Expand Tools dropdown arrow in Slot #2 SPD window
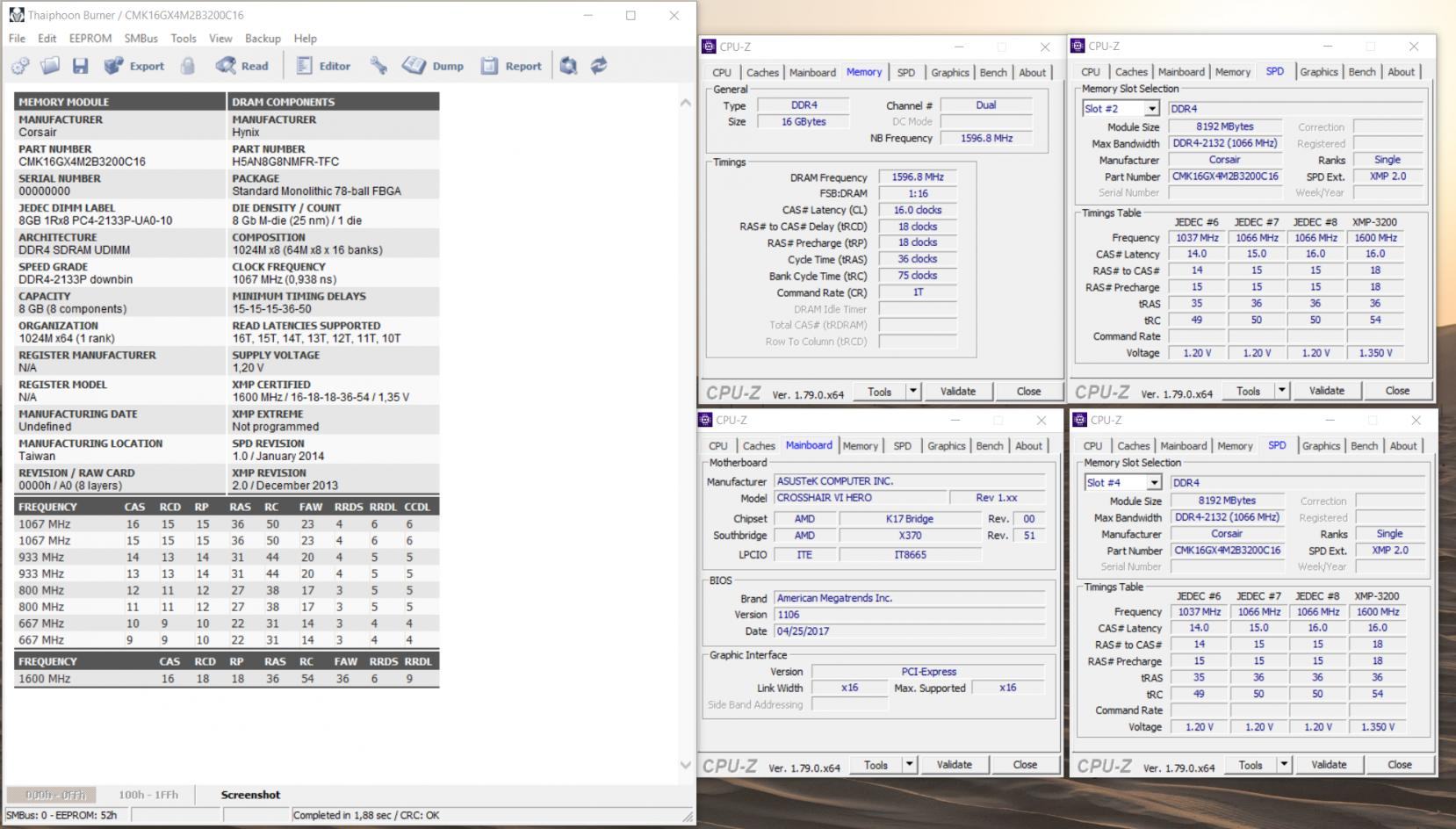Image resolution: width=1456 pixels, height=829 pixels. click(1282, 391)
